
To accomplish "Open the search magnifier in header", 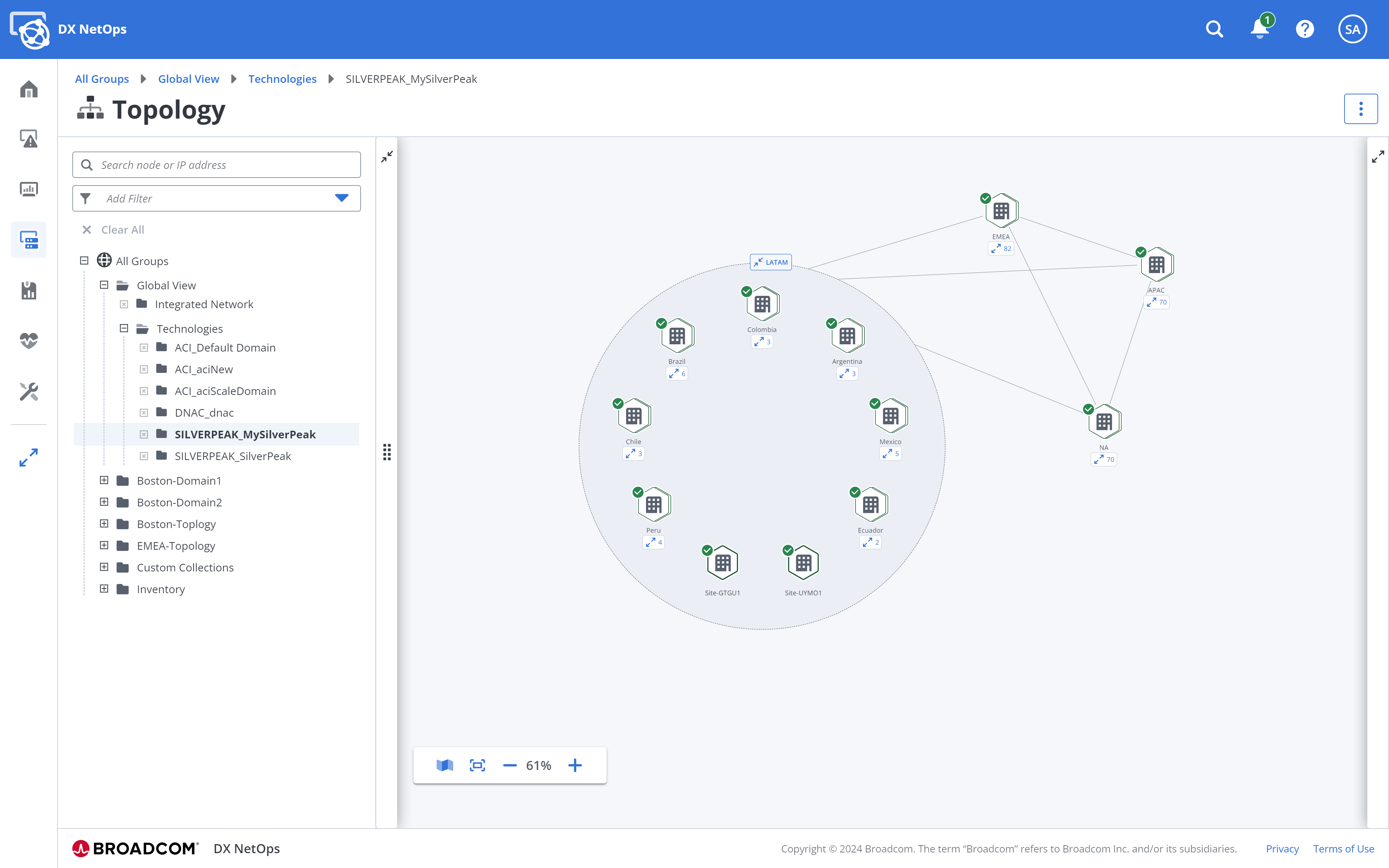I will click(1215, 29).
